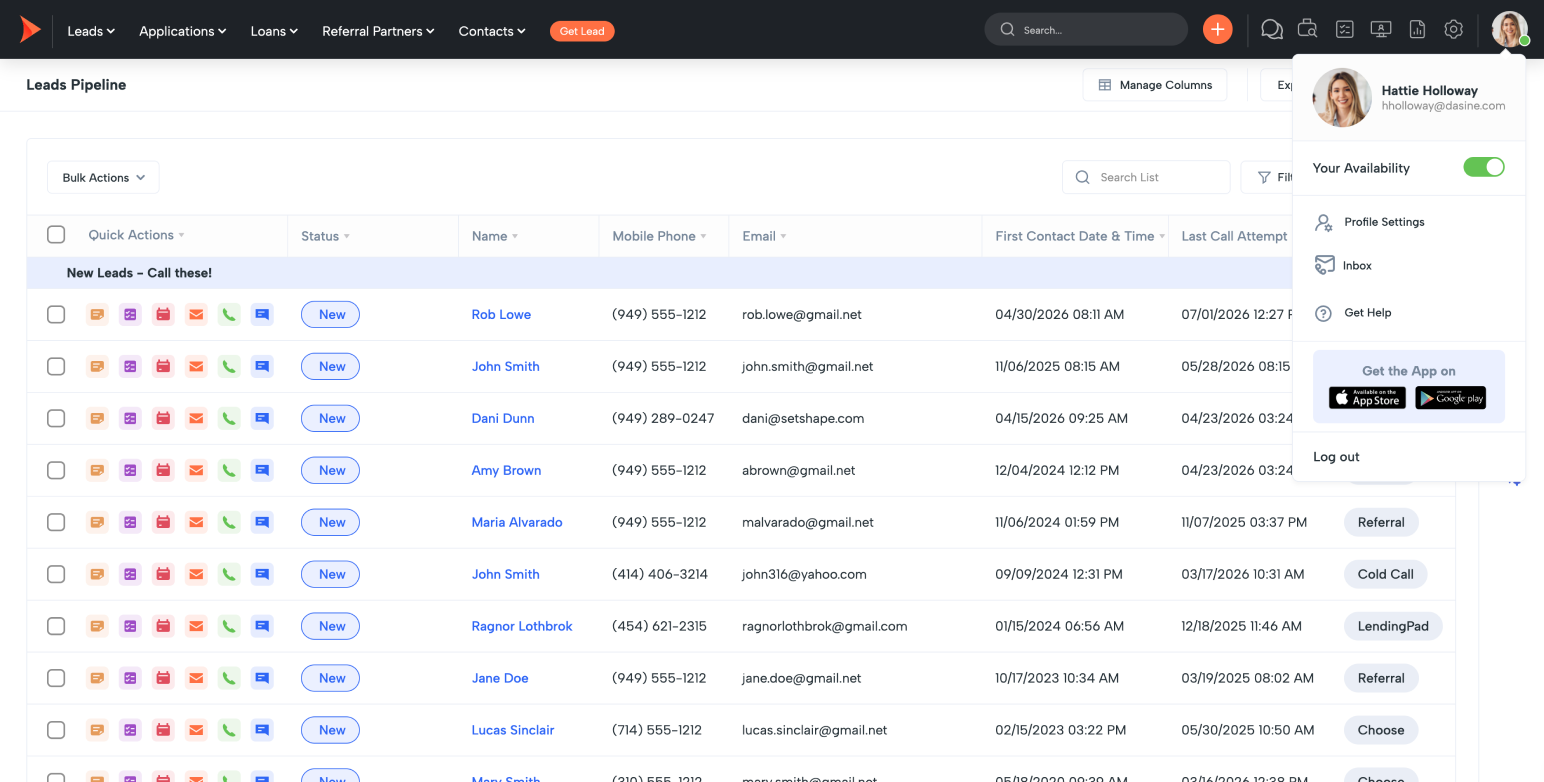
Task: Check the select-all checkbox in table header
Action: point(56,234)
